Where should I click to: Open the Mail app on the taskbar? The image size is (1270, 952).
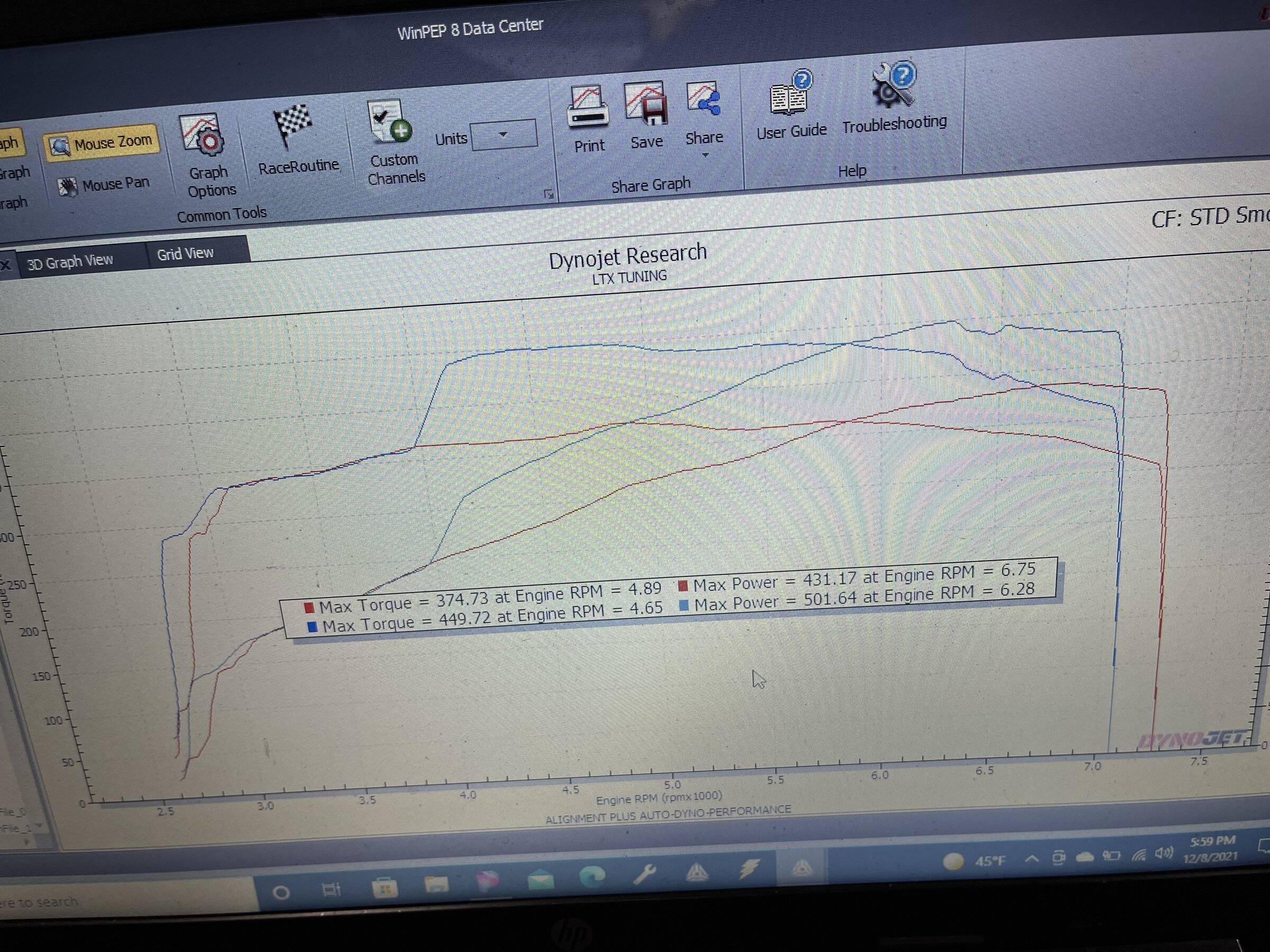pos(540,878)
